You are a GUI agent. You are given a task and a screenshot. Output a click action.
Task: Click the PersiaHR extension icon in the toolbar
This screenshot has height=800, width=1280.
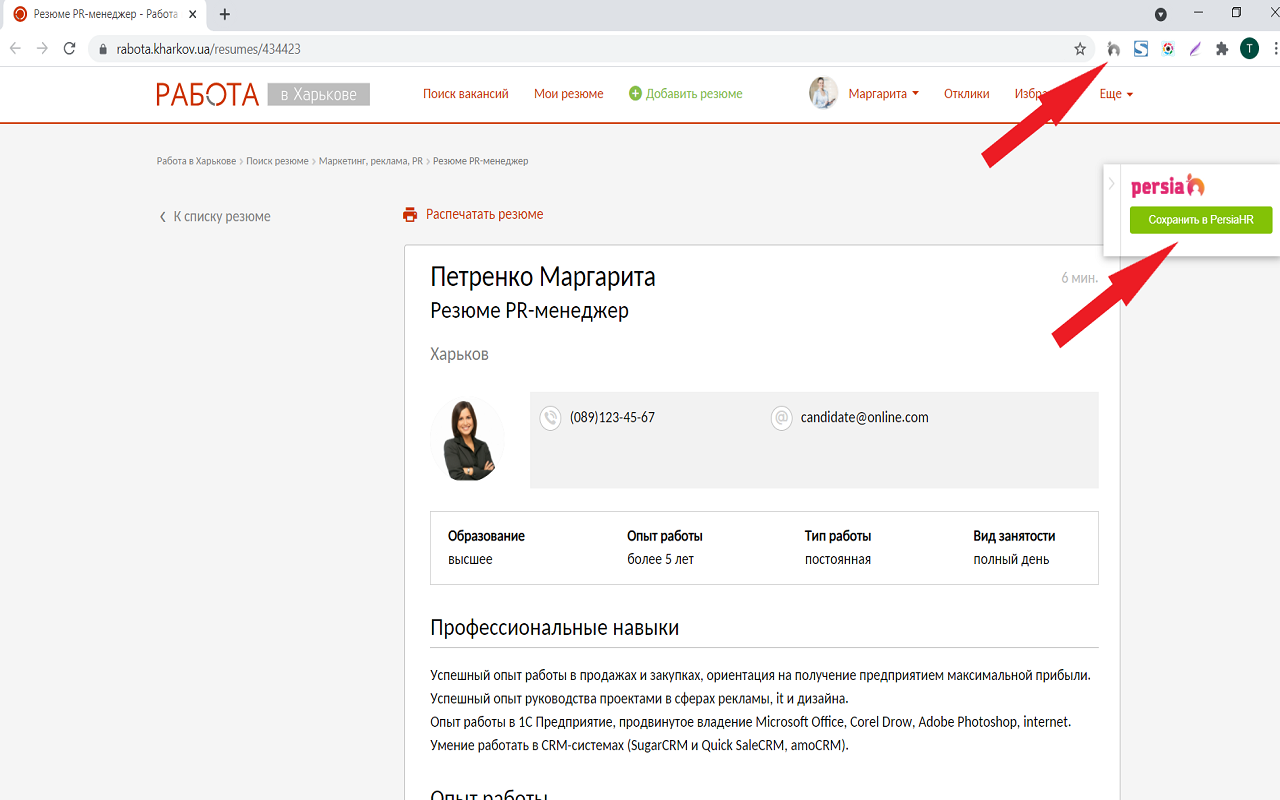click(1114, 47)
